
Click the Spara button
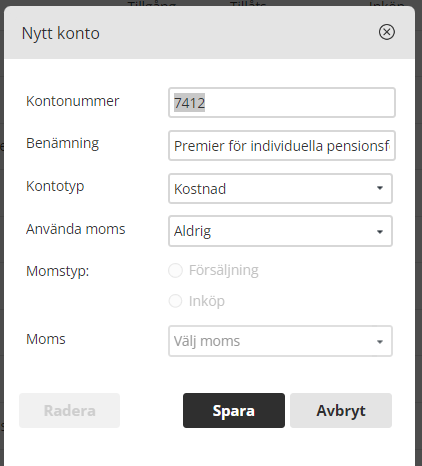click(x=234, y=410)
